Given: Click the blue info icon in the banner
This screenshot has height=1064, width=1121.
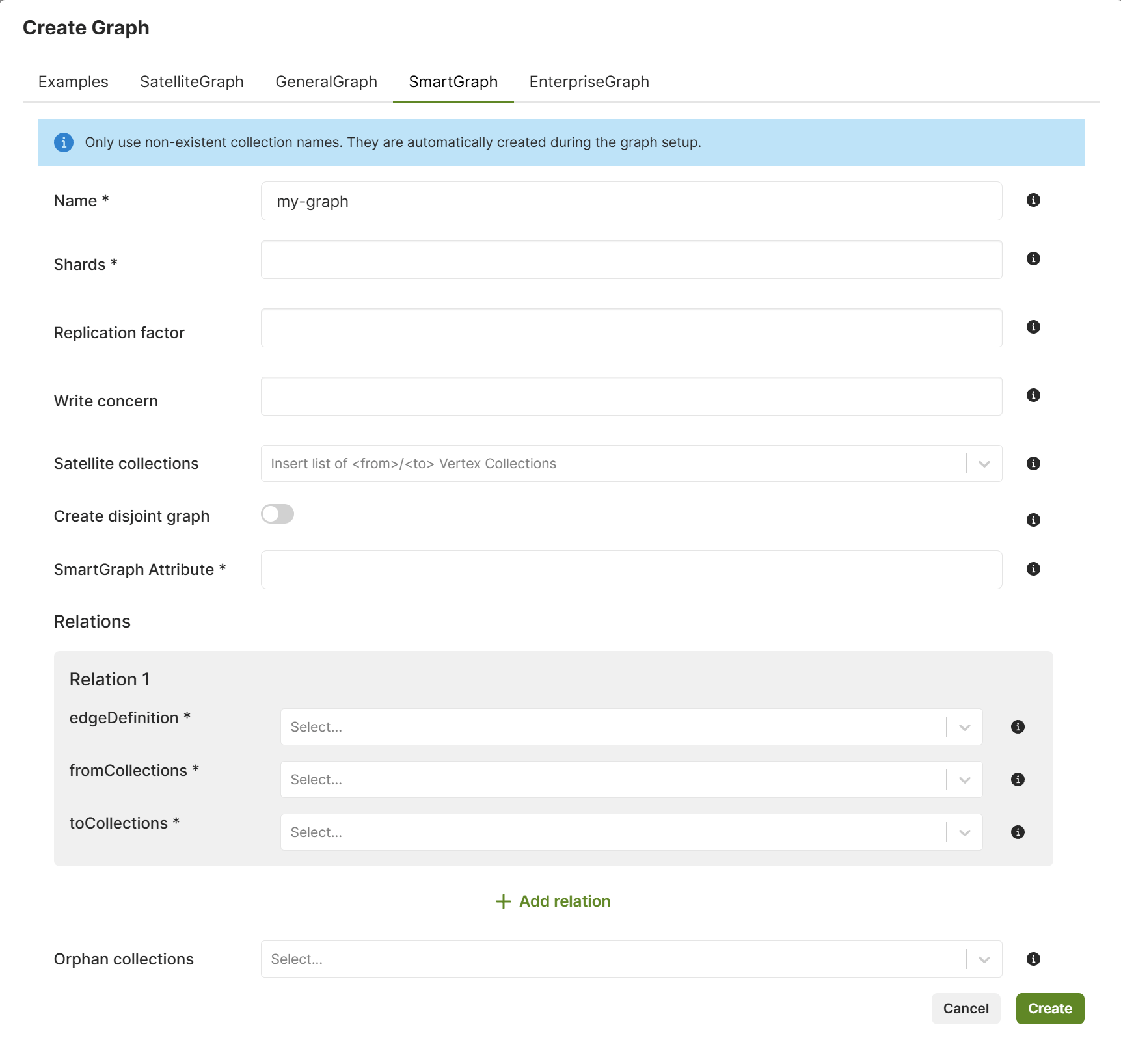Looking at the screenshot, I should click(x=64, y=142).
